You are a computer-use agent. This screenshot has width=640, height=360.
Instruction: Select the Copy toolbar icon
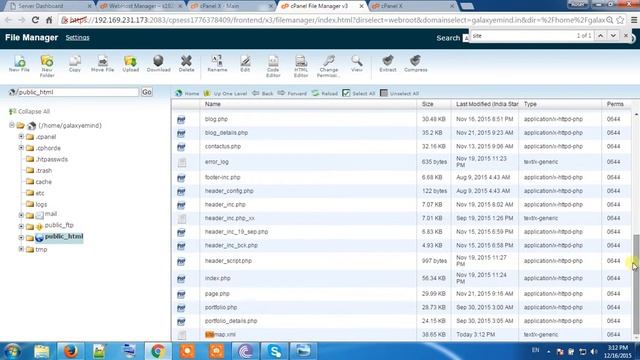pos(75,64)
